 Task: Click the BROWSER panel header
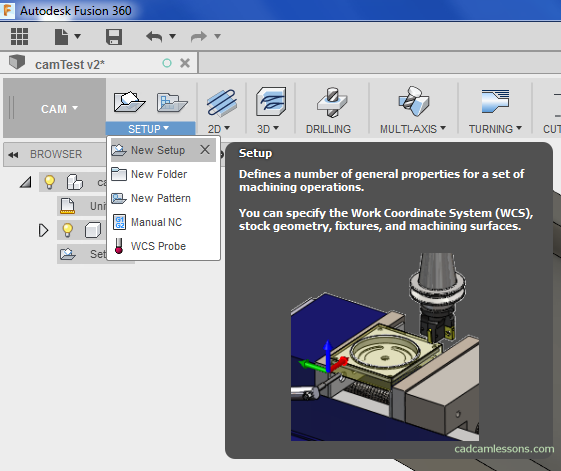(55, 154)
